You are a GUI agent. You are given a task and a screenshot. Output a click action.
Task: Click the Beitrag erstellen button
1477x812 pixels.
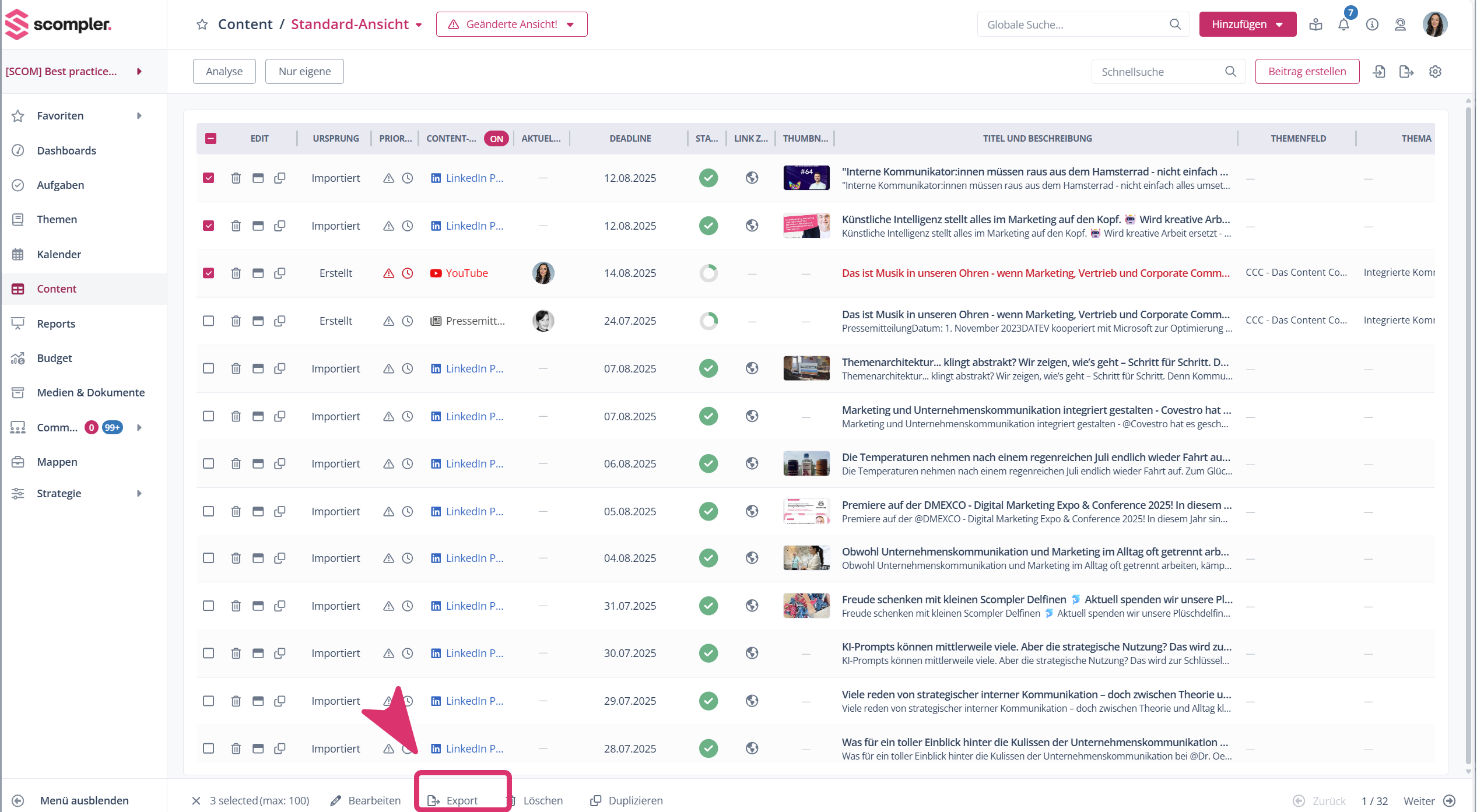[1307, 71]
